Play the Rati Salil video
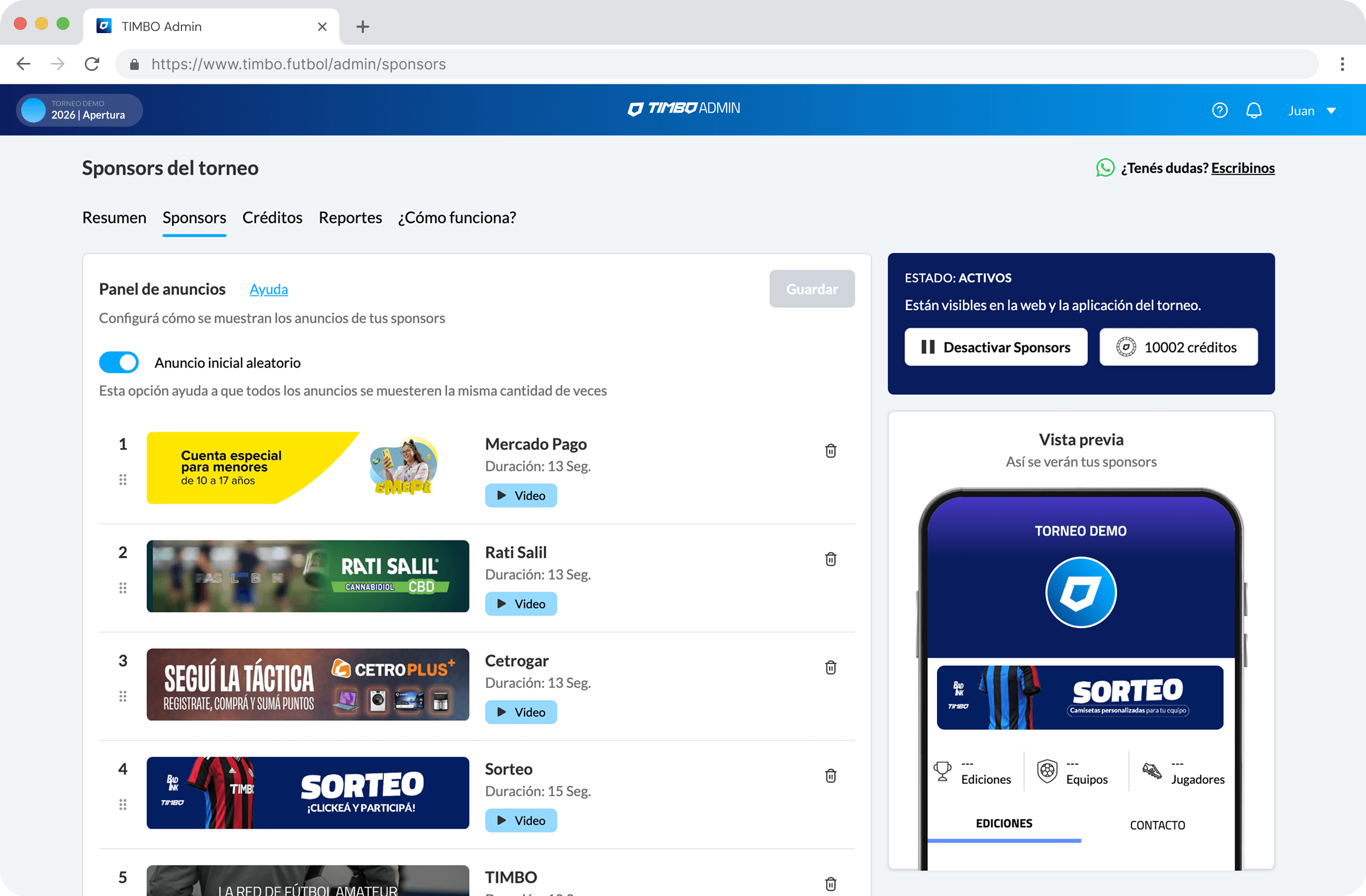Screen dimensions: 1366x896 click(521, 604)
